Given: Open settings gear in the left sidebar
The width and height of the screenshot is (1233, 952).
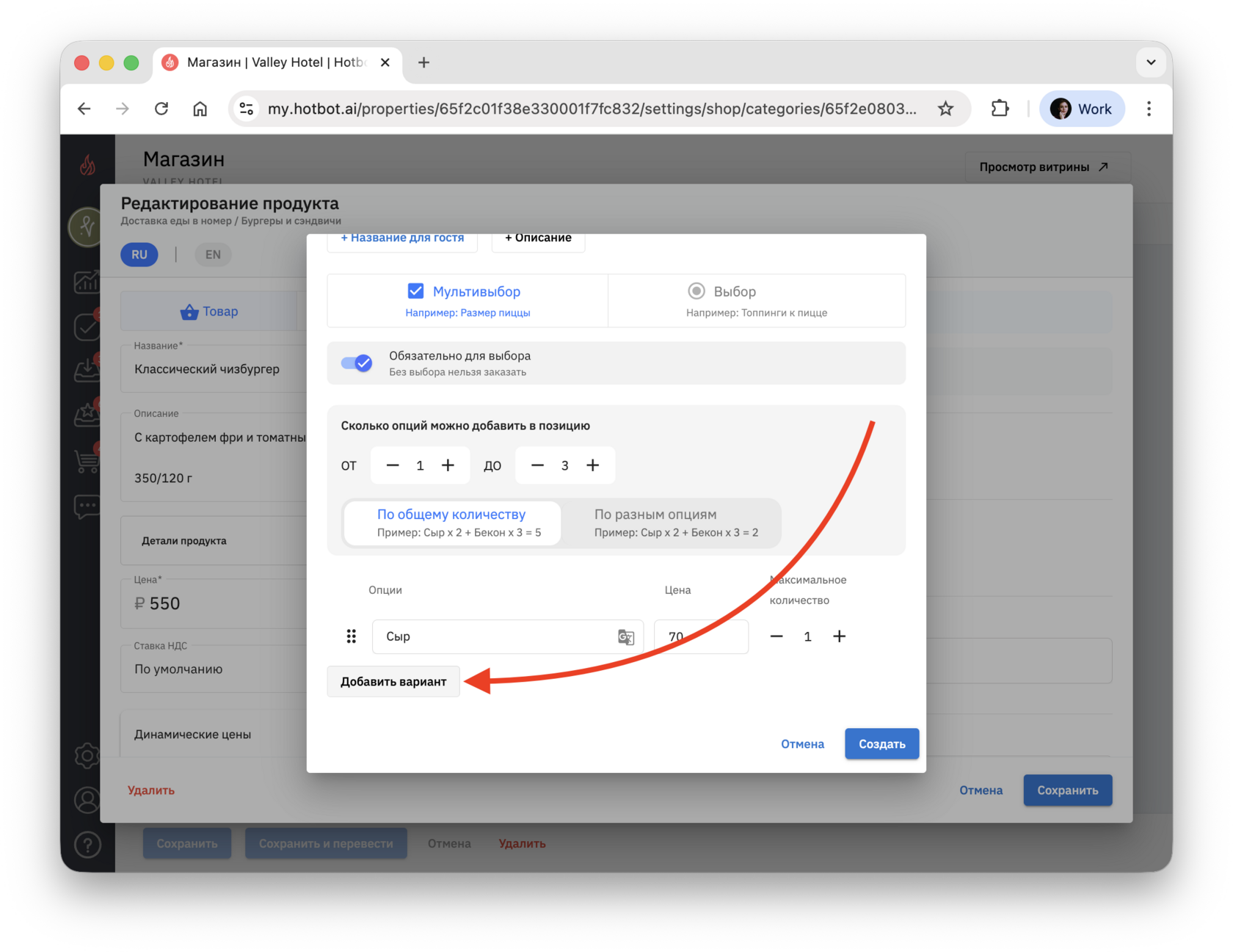Looking at the screenshot, I should [87, 755].
